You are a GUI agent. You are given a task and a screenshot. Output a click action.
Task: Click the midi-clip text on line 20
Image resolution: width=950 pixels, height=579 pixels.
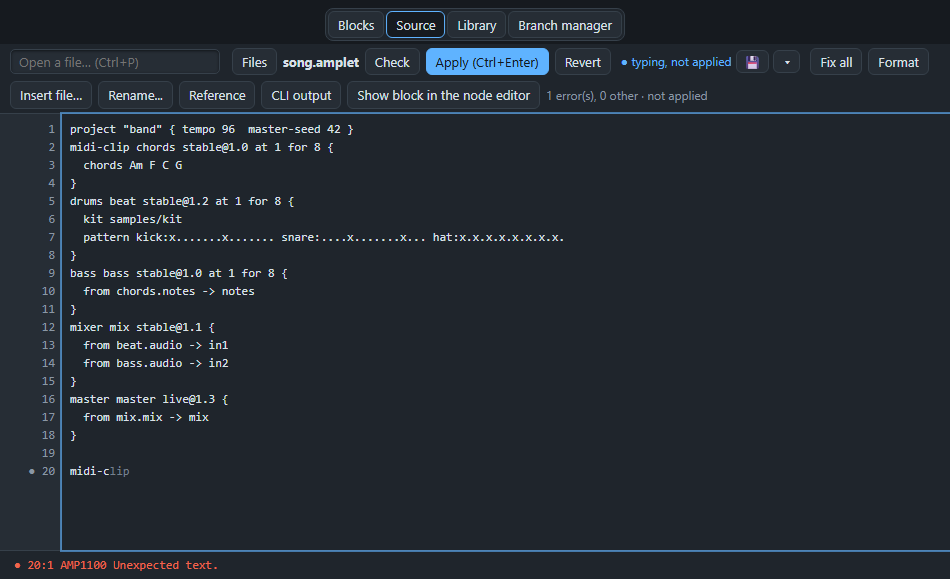[x=99, y=471]
